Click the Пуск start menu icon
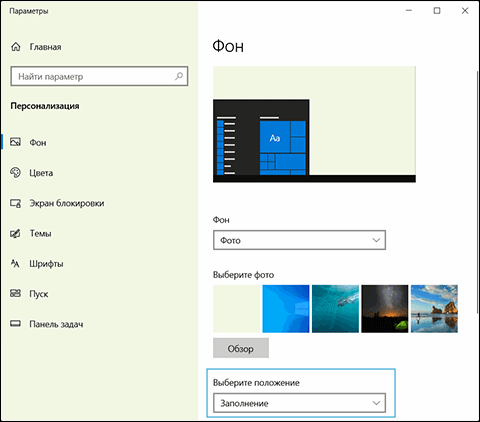 point(15,293)
